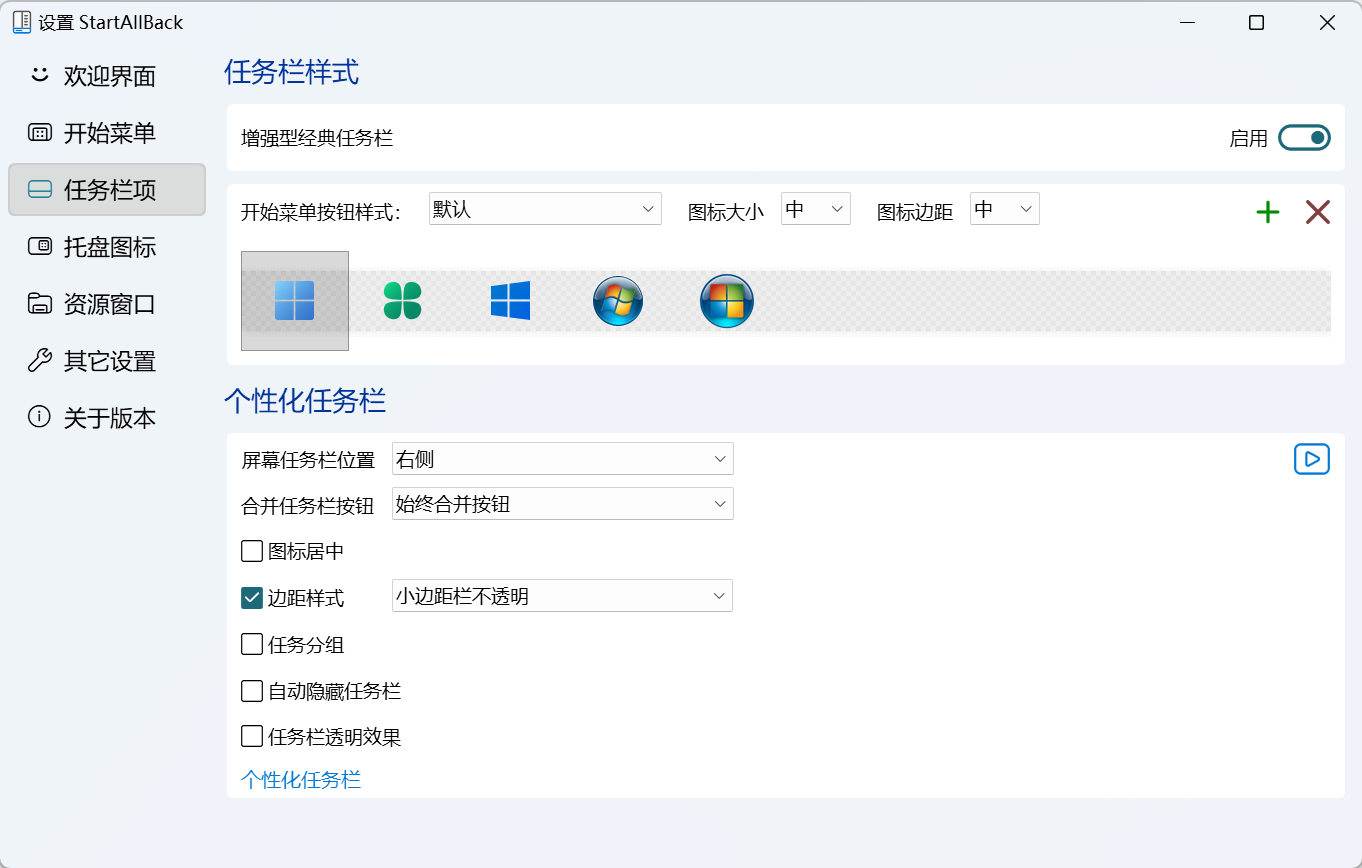Switch to the 开始菜单 section
This screenshot has height=868, width=1362.
coord(107,133)
